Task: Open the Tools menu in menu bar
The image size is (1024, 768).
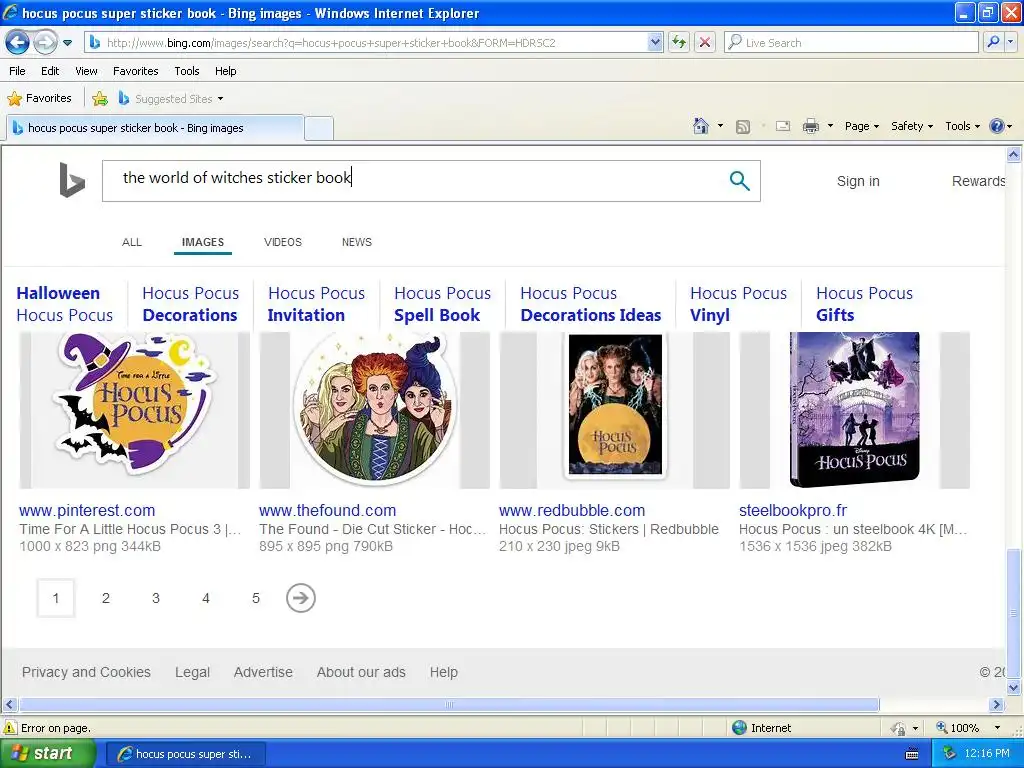Action: click(x=187, y=71)
